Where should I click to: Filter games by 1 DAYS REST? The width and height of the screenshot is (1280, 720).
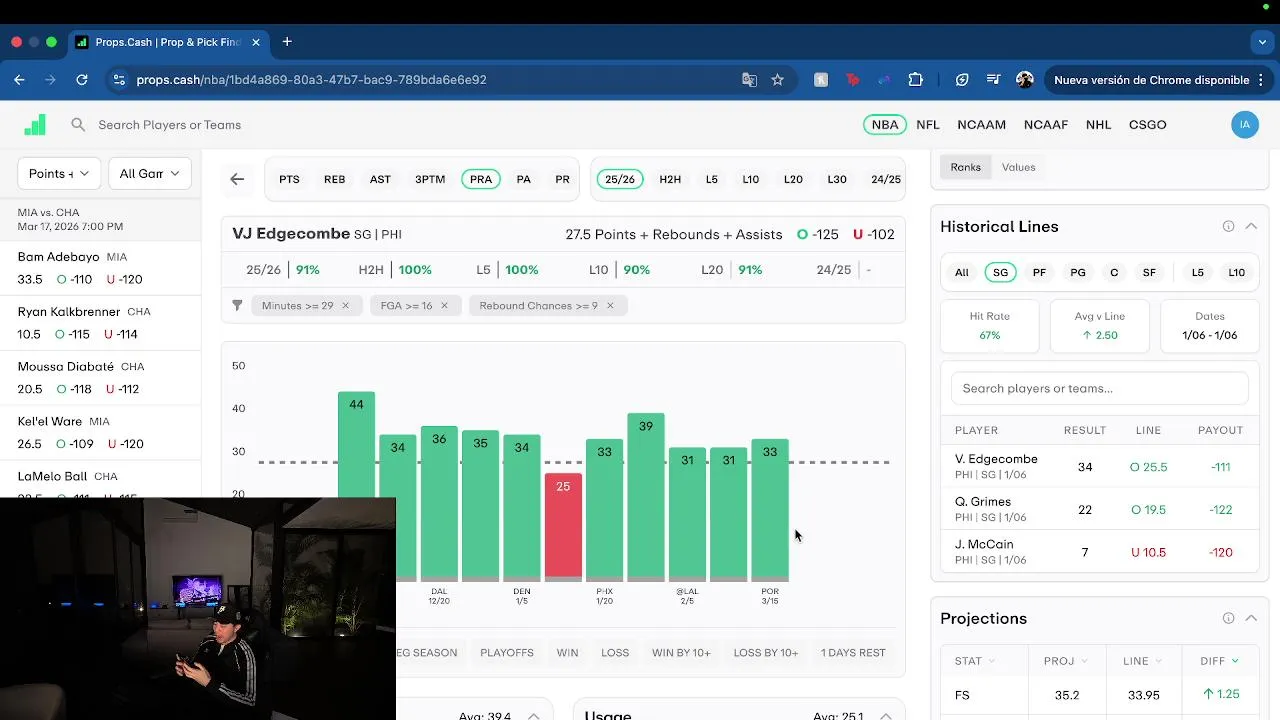tap(853, 653)
